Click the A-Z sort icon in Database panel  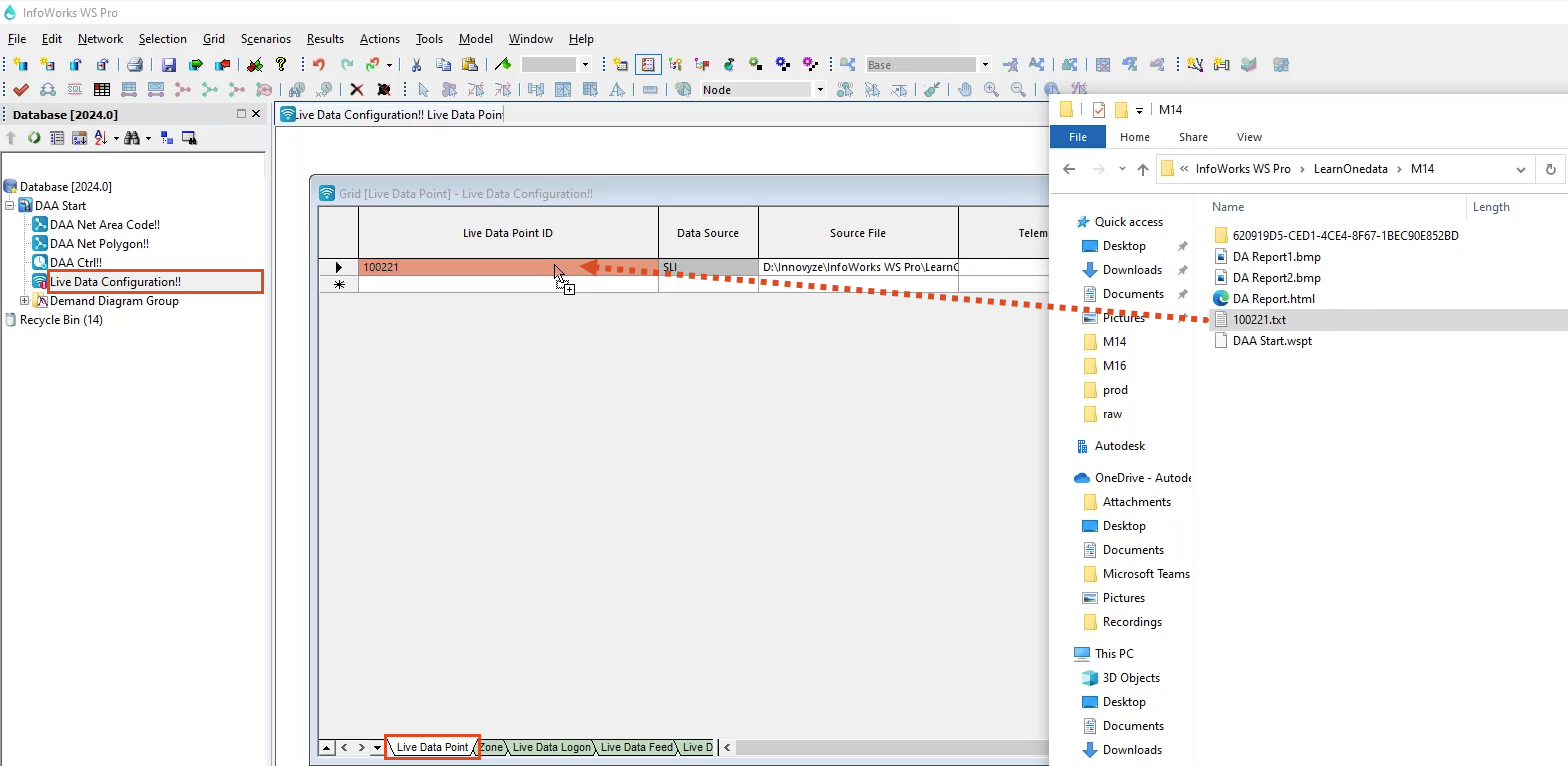point(99,138)
